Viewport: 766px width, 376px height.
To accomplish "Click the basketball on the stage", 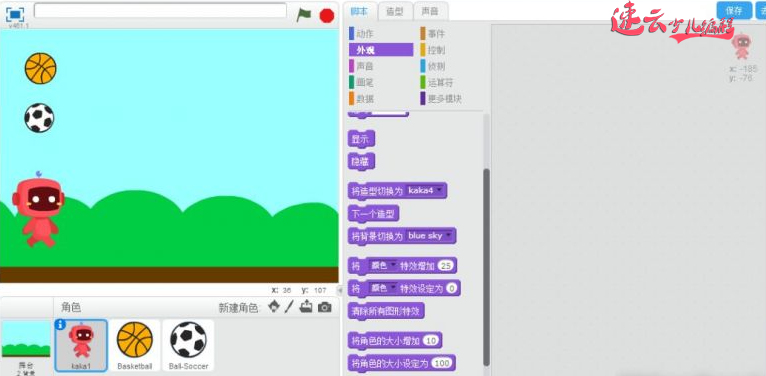I will coord(41,68).
